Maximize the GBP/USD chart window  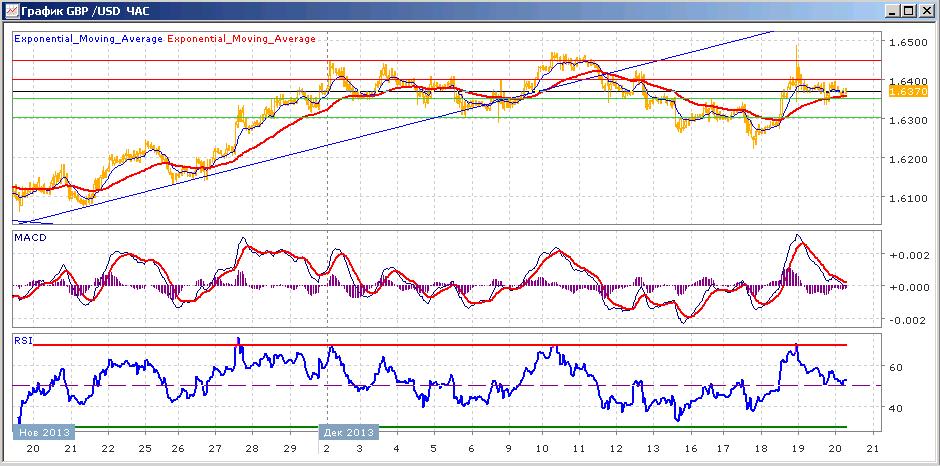(909, 10)
